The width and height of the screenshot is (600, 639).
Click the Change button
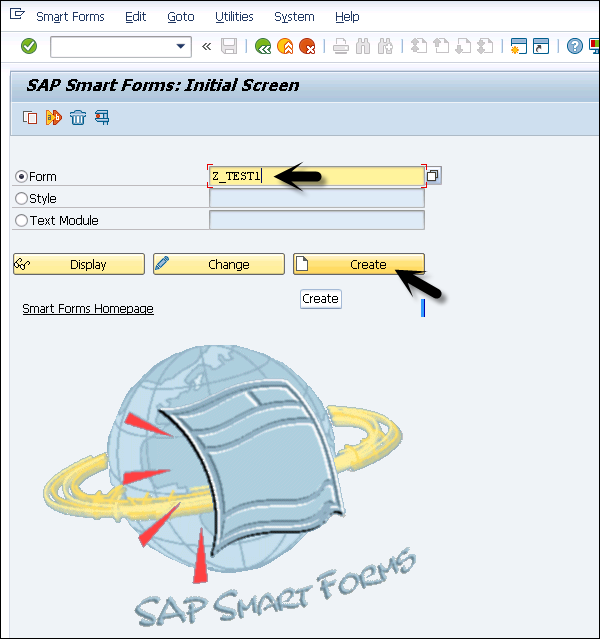[219, 264]
